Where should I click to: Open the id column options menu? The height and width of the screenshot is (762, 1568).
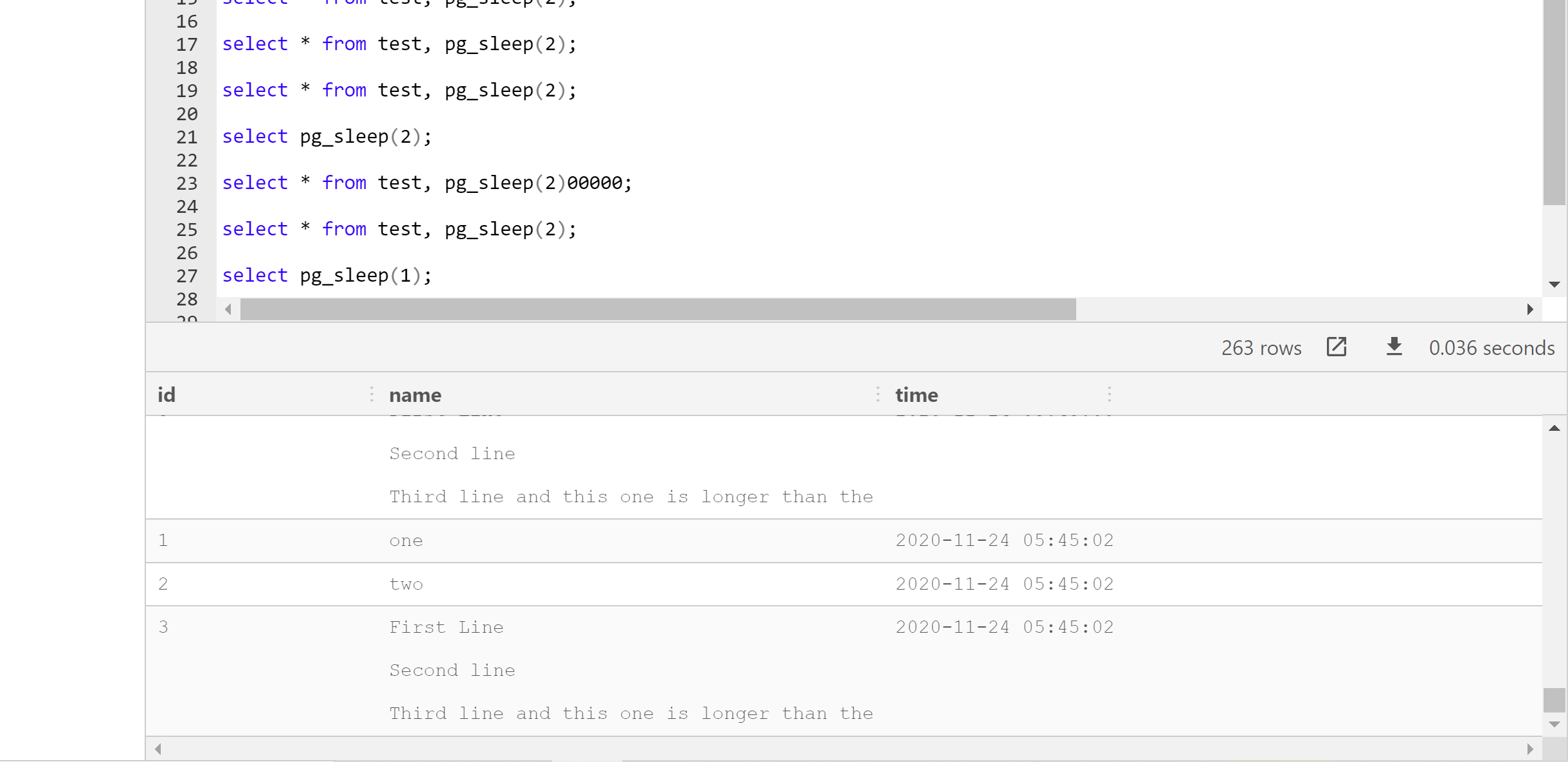372,394
